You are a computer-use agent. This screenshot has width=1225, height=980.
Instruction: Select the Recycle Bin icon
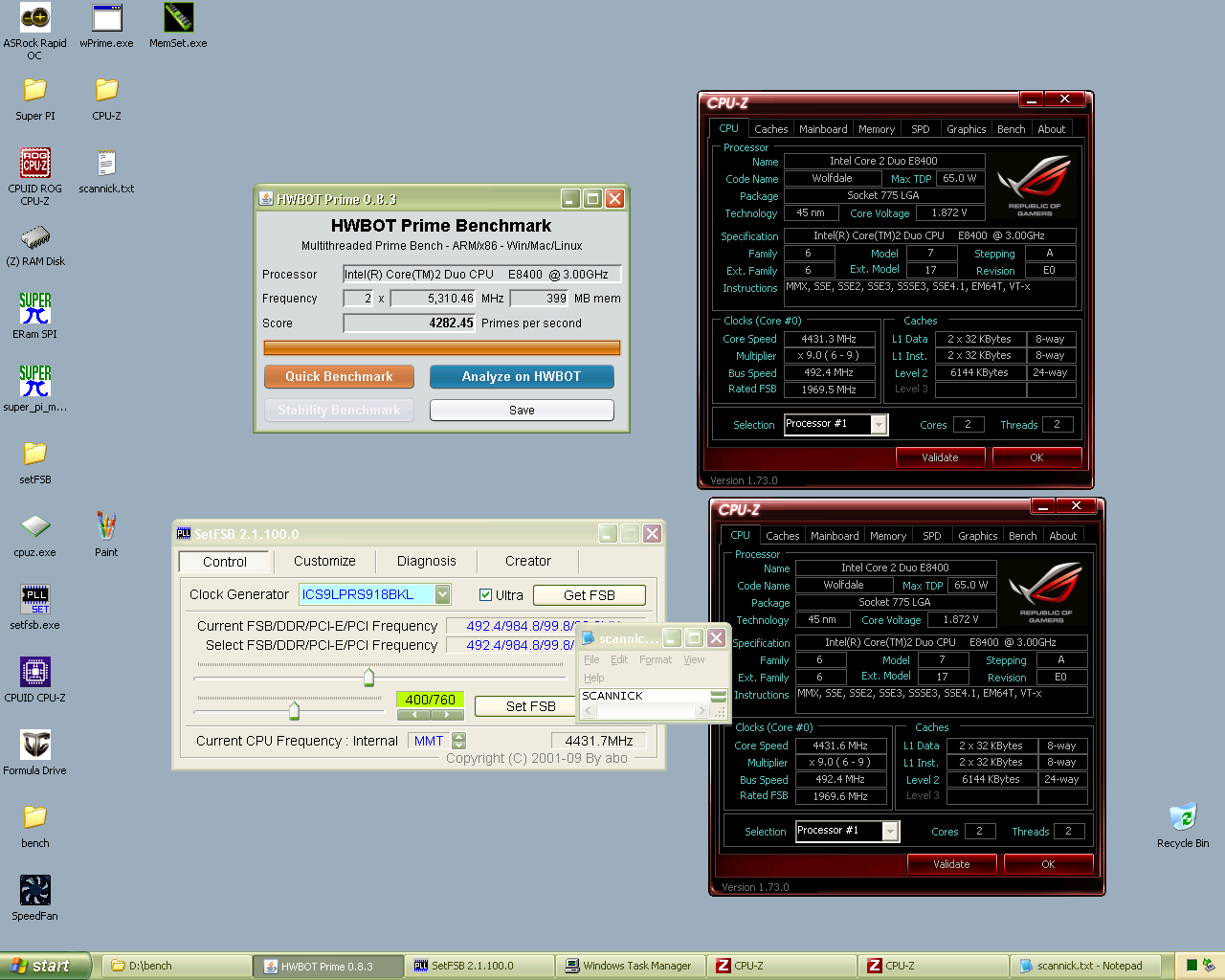tap(1183, 825)
